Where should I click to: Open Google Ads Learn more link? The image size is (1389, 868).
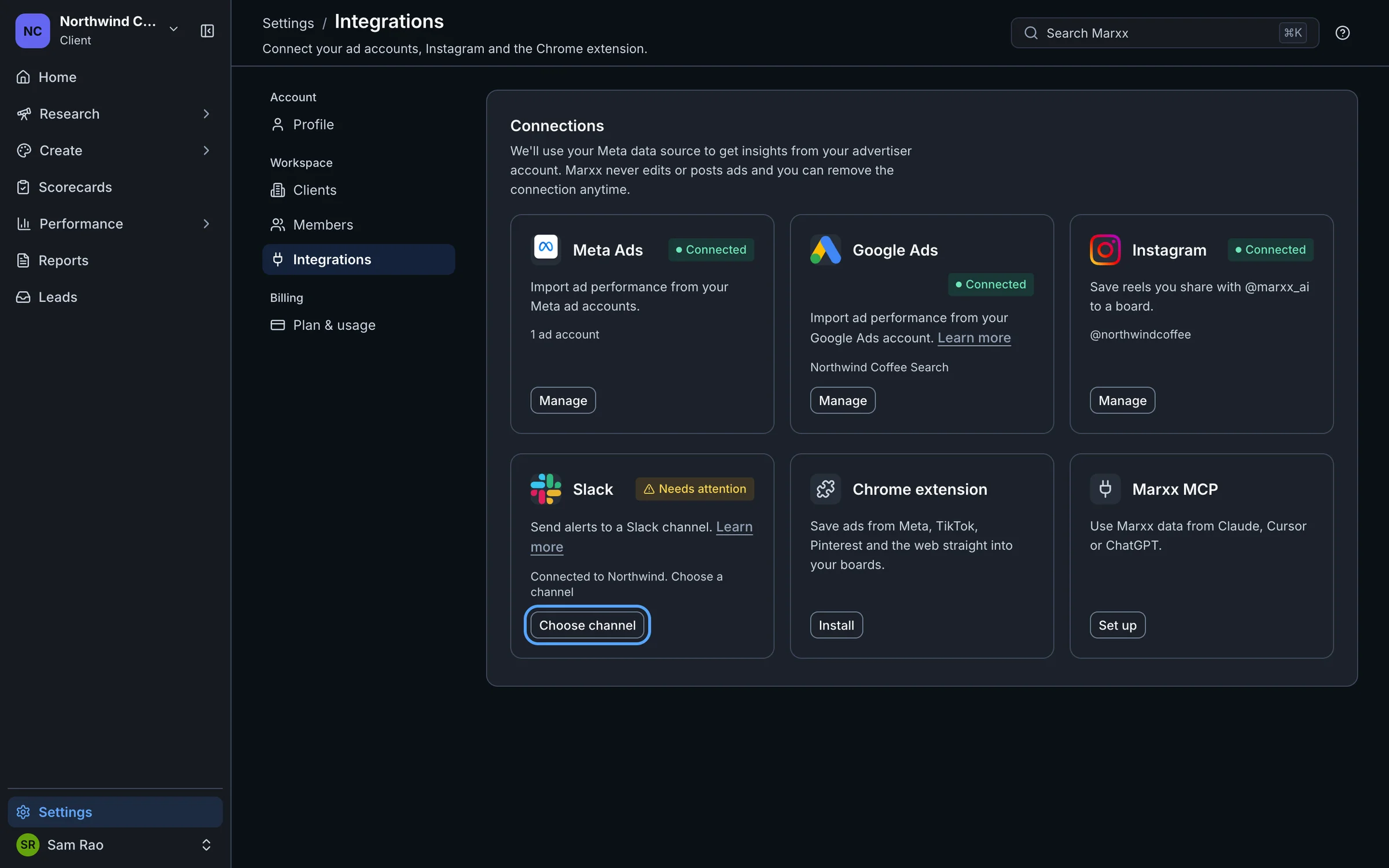(x=974, y=337)
